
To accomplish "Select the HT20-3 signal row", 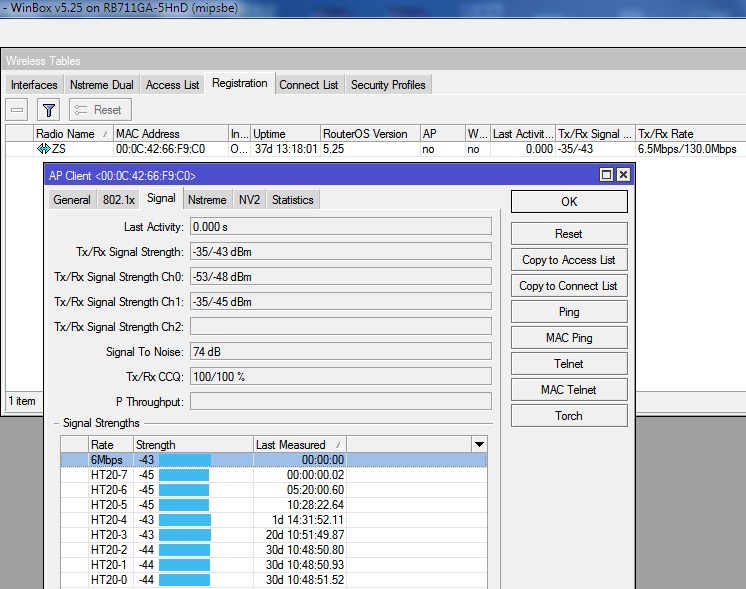I will point(274,535).
